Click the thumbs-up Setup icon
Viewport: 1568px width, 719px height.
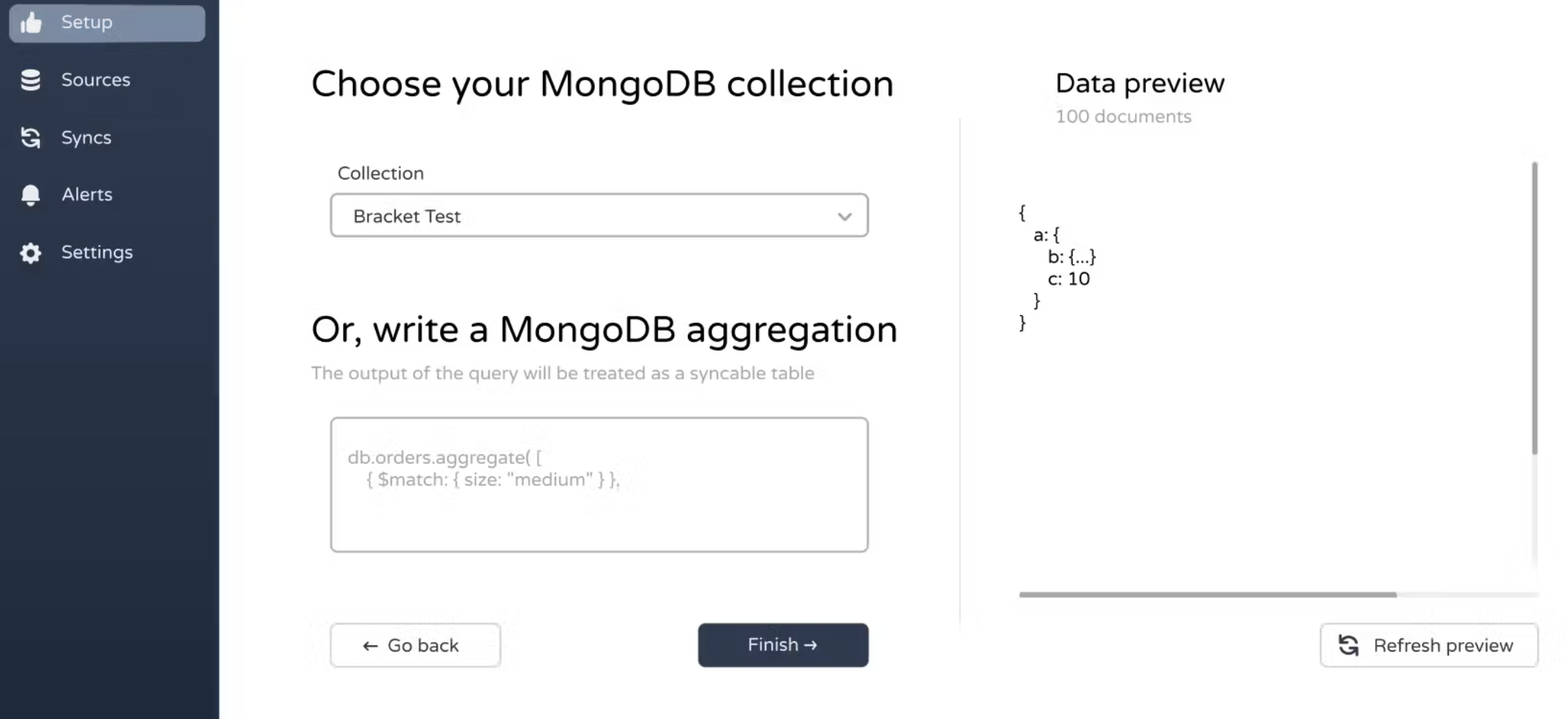tap(31, 23)
